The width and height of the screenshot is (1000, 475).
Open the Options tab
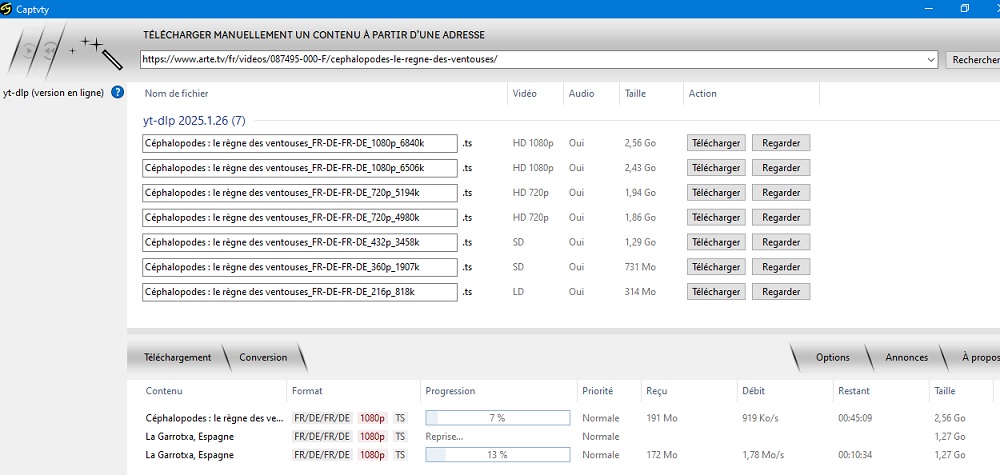pos(832,357)
